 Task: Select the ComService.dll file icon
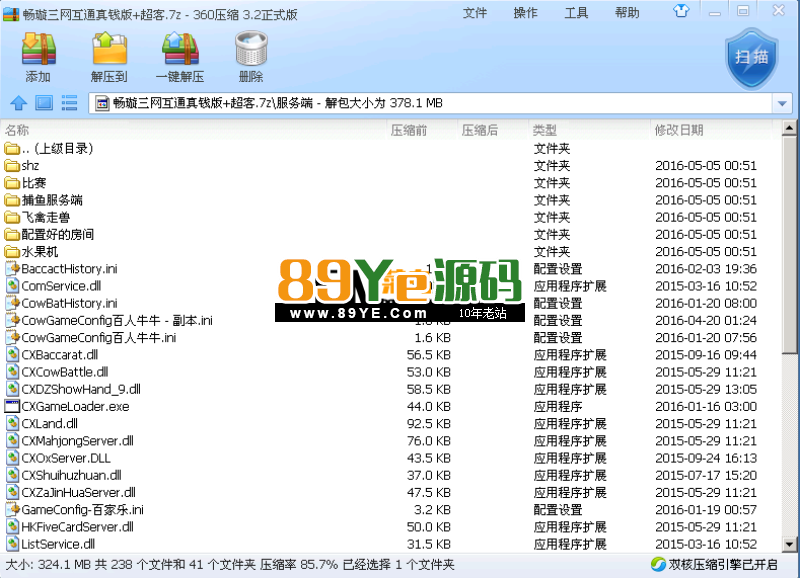point(12,286)
